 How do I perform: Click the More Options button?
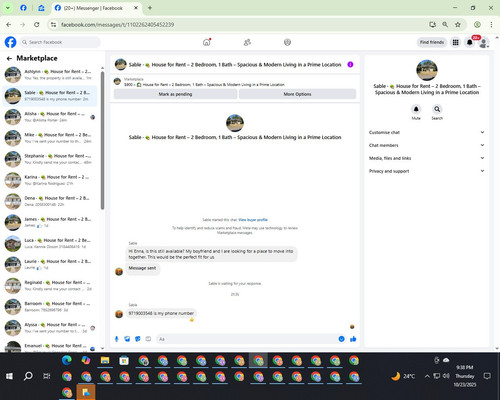(297, 94)
